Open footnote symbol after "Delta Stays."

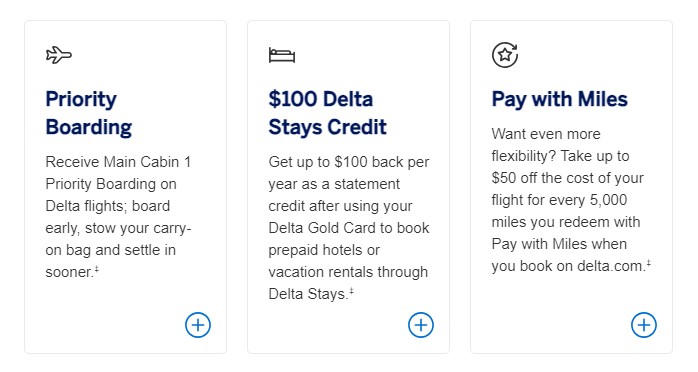click(x=351, y=291)
